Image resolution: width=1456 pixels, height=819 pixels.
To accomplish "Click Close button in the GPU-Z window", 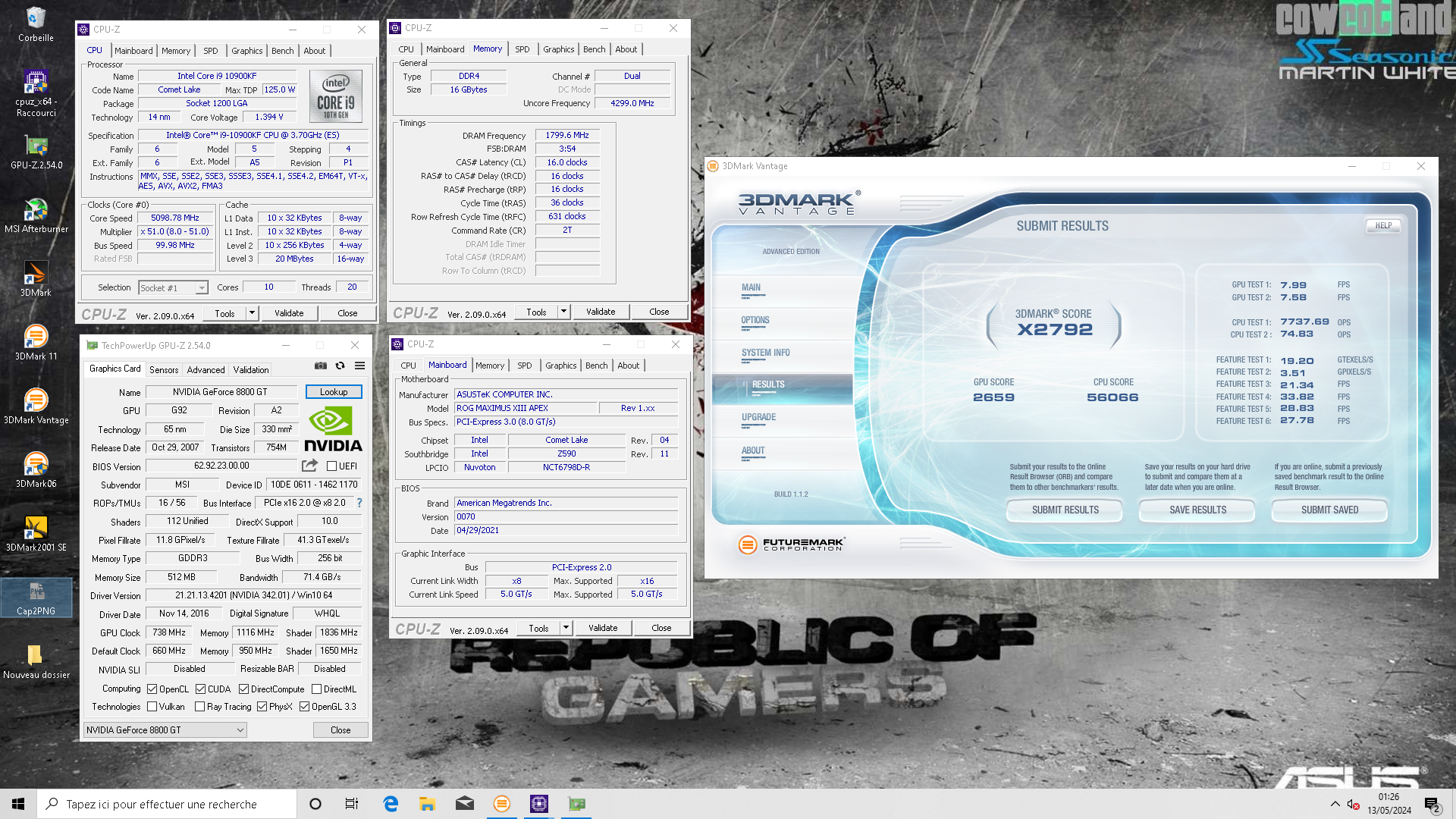I will pyautogui.click(x=340, y=730).
